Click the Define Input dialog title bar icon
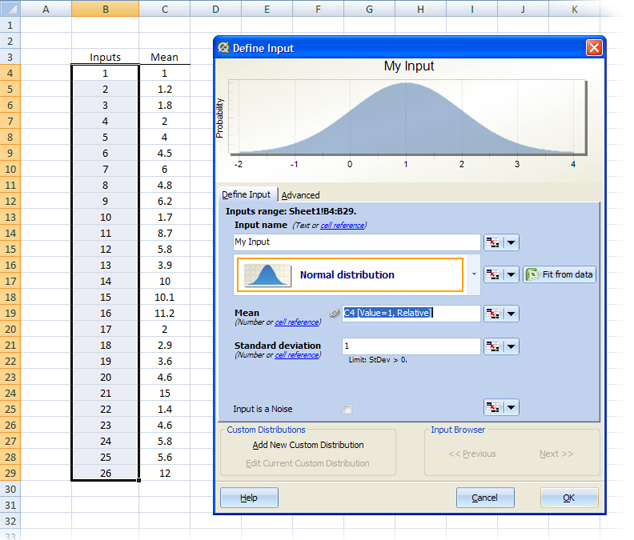 tap(223, 47)
